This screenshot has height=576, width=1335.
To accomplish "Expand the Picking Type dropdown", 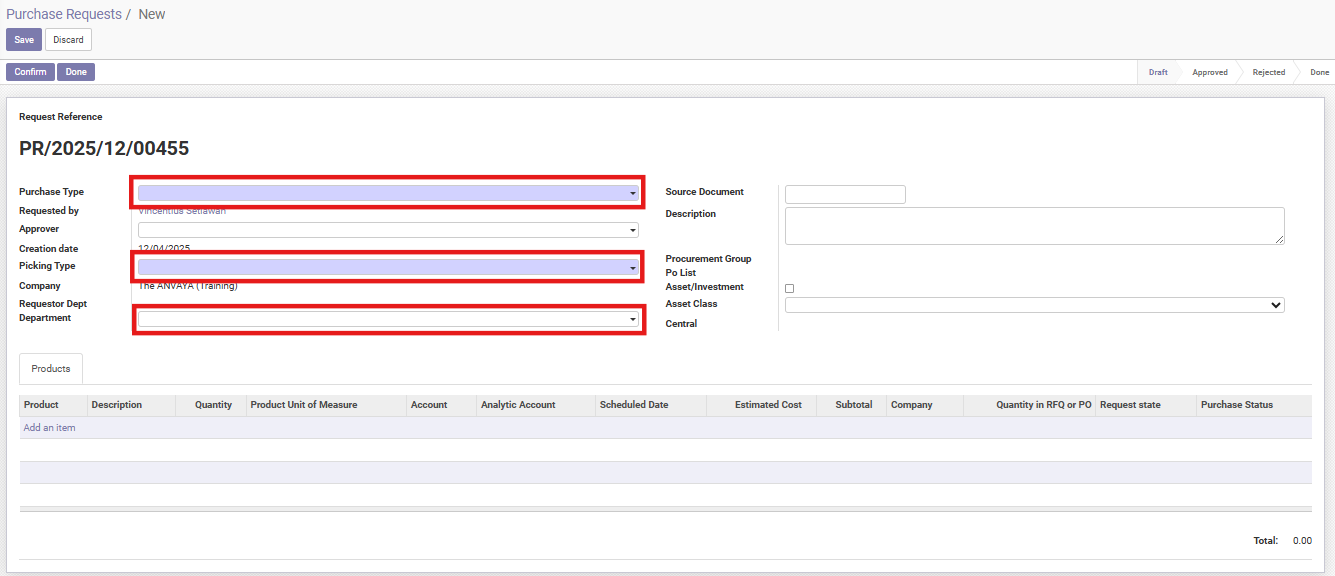I will 388,267.
